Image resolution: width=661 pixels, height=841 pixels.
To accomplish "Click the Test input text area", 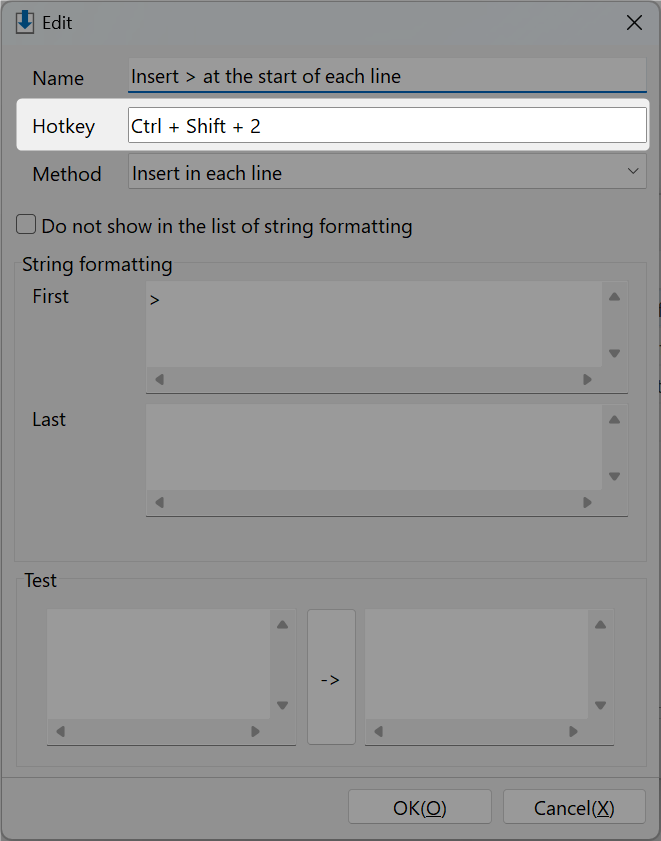I will [x=158, y=664].
